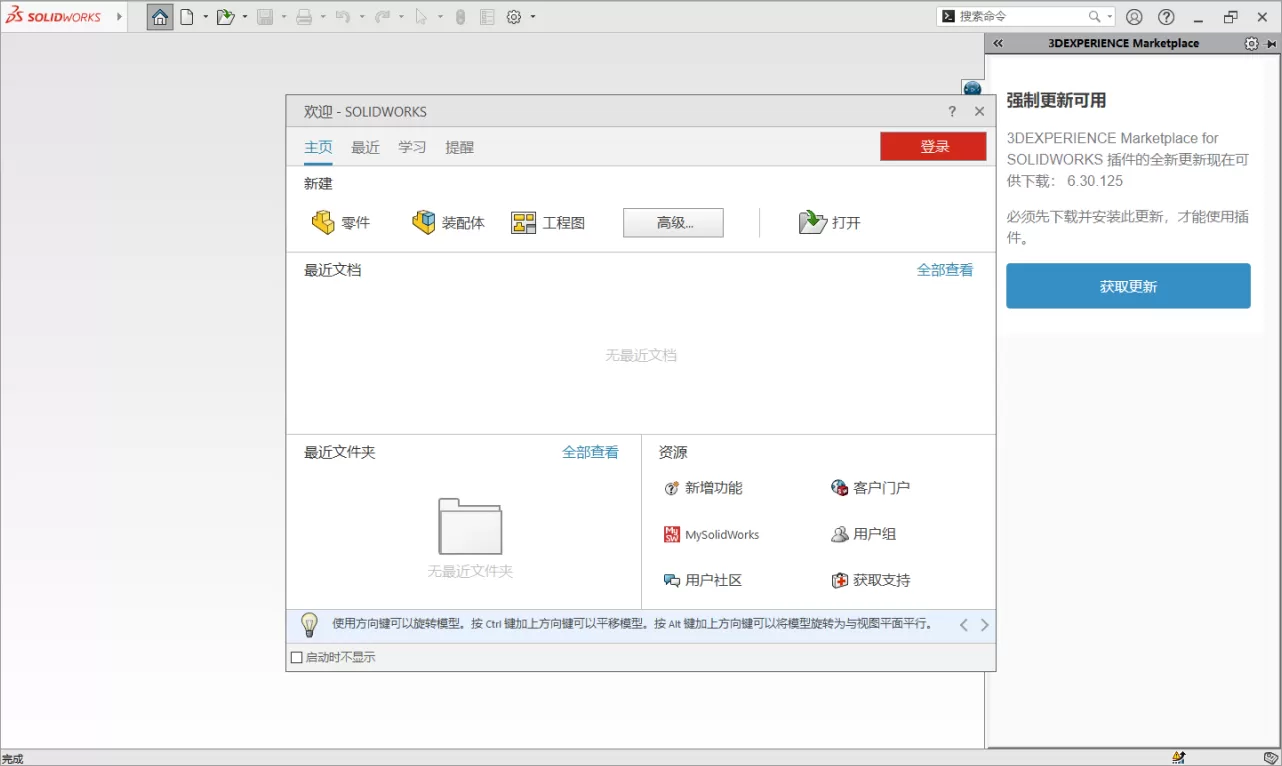Click the Home icon in the toolbar
Viewport: 1282px width, 766px height.
tap(159, 17)
